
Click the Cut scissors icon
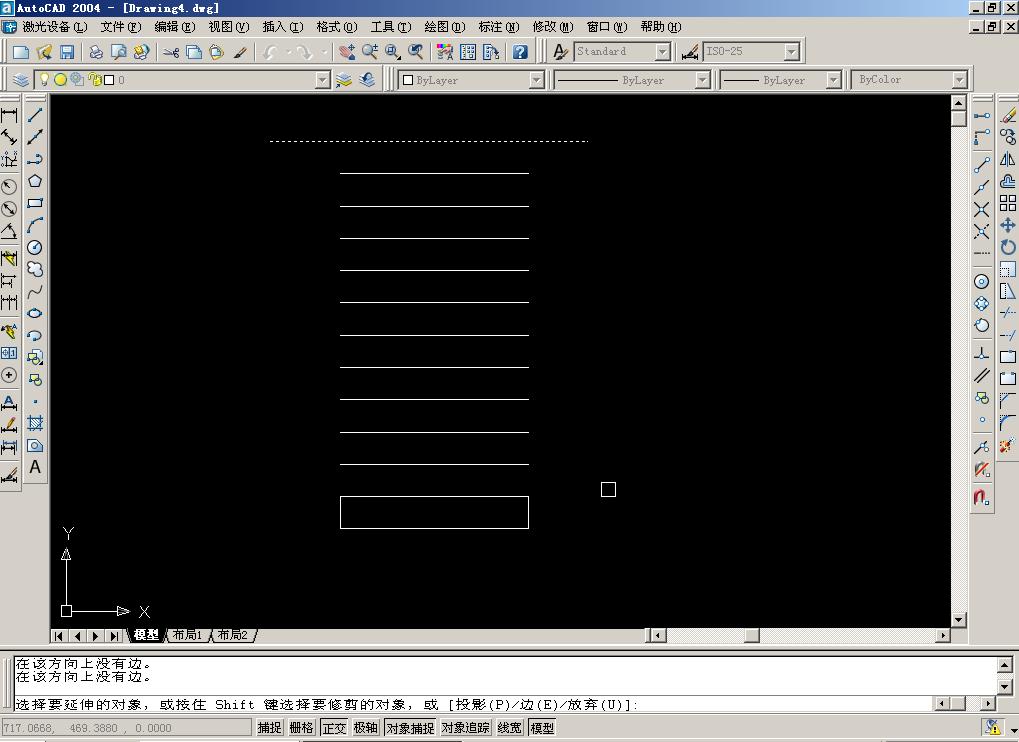pyautogui.click(x=172, y=52)
